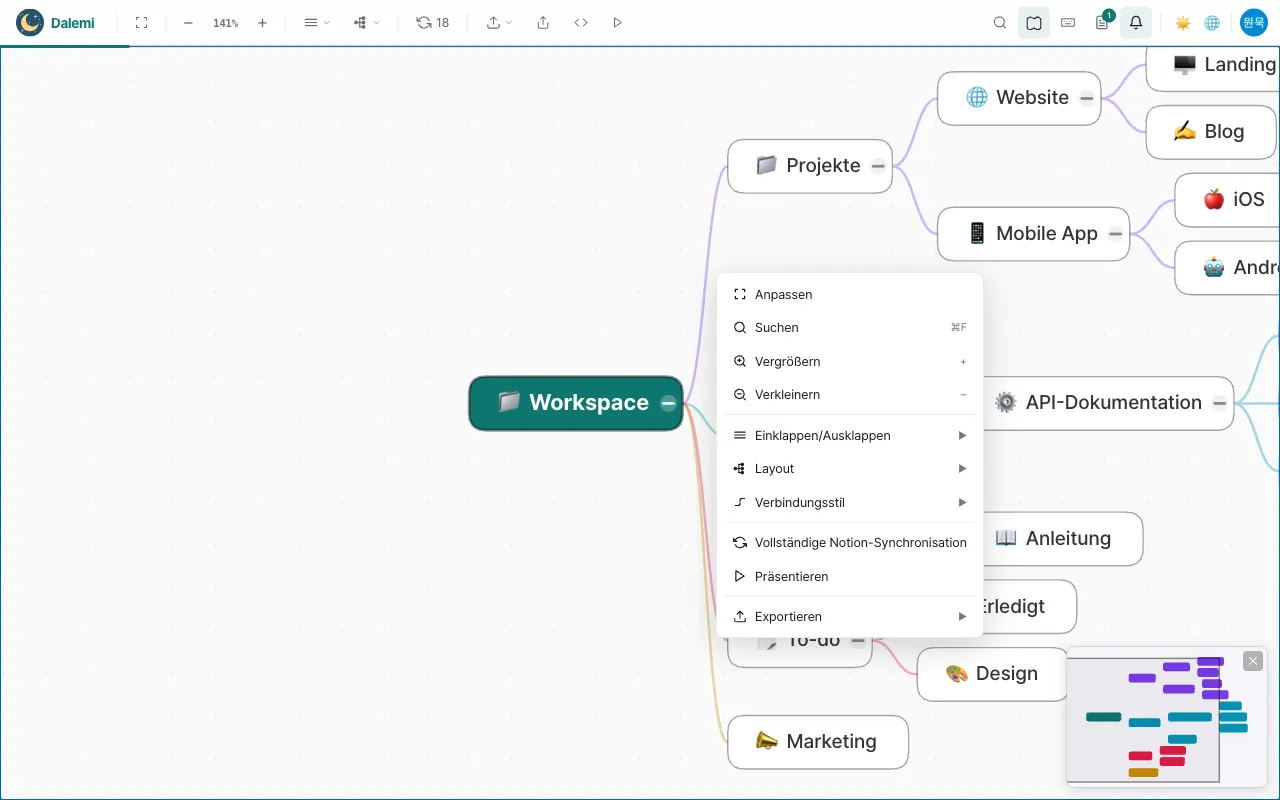
Task: Collapse the Projekte node
Action: (878, 166)
